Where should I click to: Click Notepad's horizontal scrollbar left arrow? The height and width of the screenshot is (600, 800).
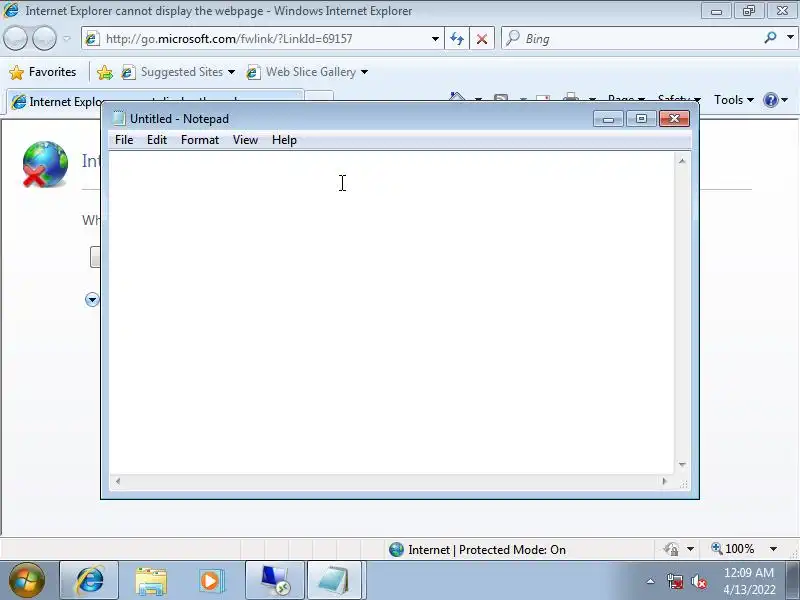coord(118,481)
